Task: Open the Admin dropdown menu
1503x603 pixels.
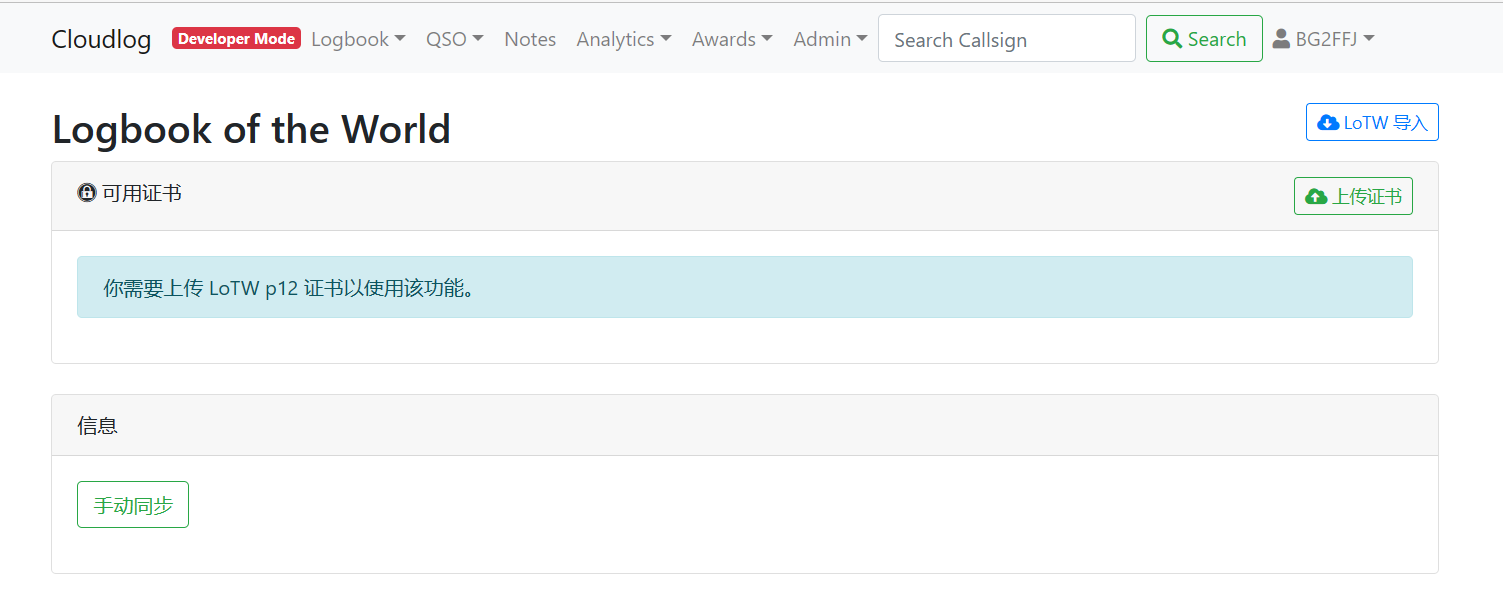Action: click(x=830, y=39)
